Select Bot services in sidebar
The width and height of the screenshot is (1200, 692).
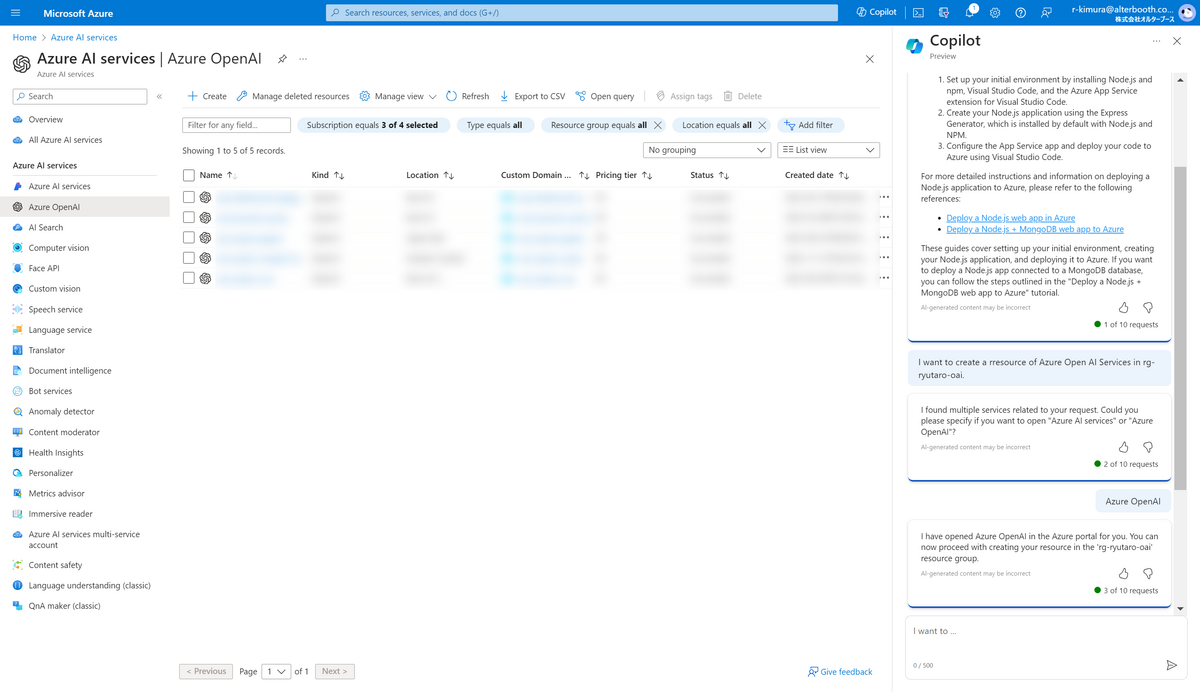click(x=50, y=391)
